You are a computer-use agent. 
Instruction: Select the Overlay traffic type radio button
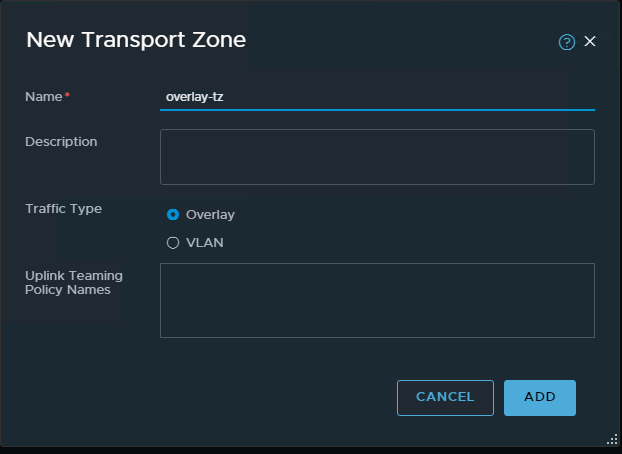click(x=173, y=214)
